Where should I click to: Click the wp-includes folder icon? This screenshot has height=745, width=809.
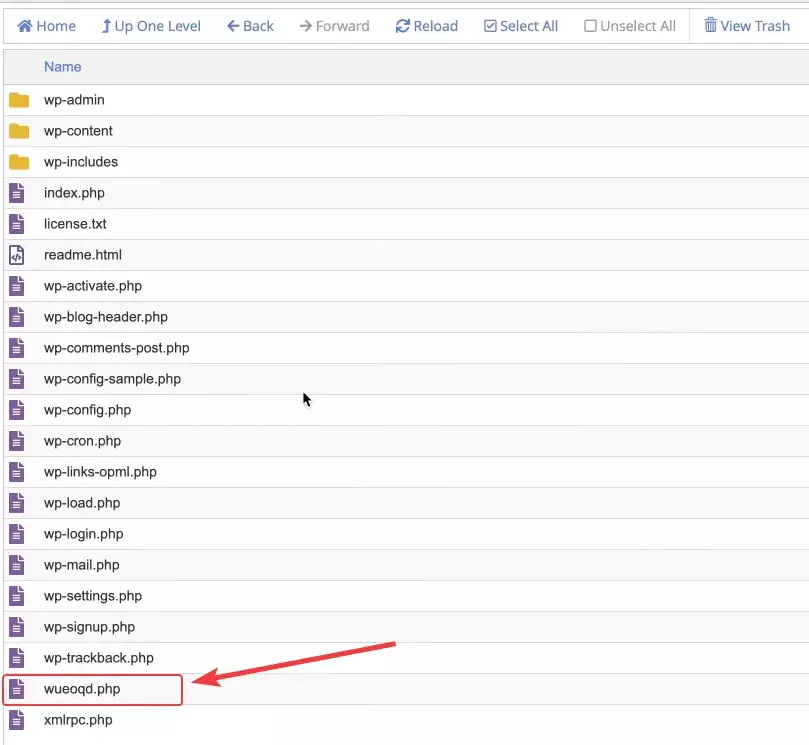click(x=19, y=162)
